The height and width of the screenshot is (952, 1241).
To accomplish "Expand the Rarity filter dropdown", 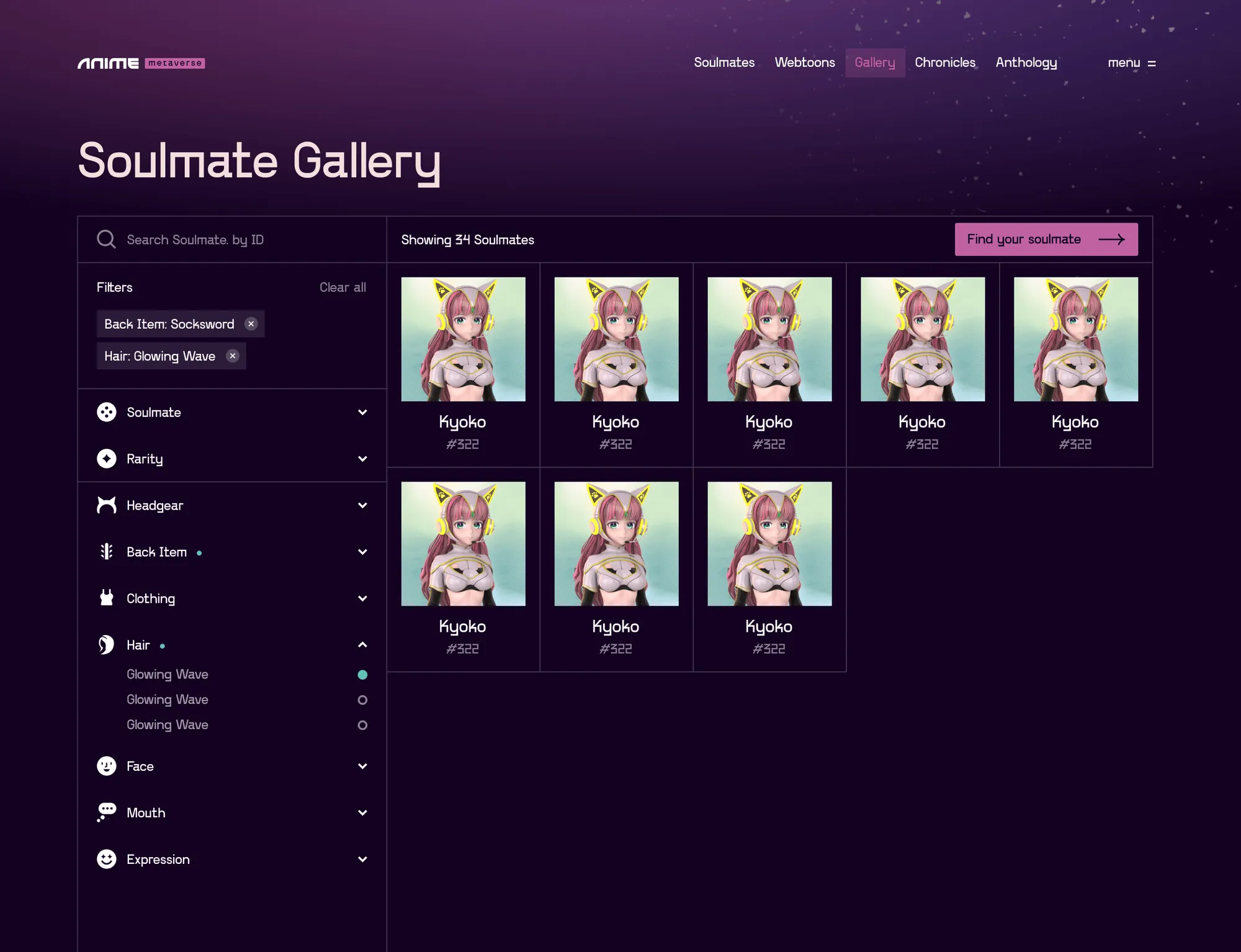I will (362, 459).
